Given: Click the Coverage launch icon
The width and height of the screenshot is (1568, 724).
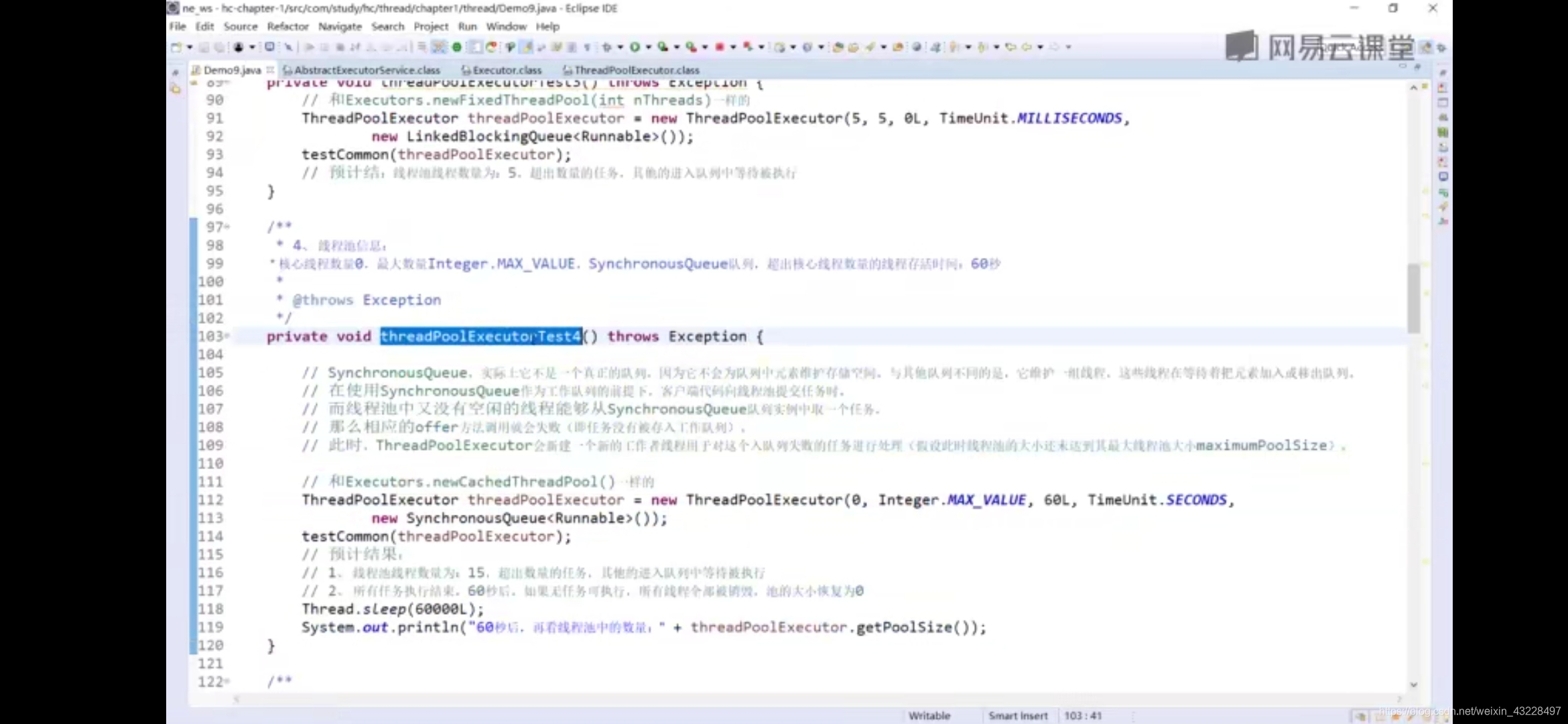Looking at the screenshot, I should click(x=663, y=47).
